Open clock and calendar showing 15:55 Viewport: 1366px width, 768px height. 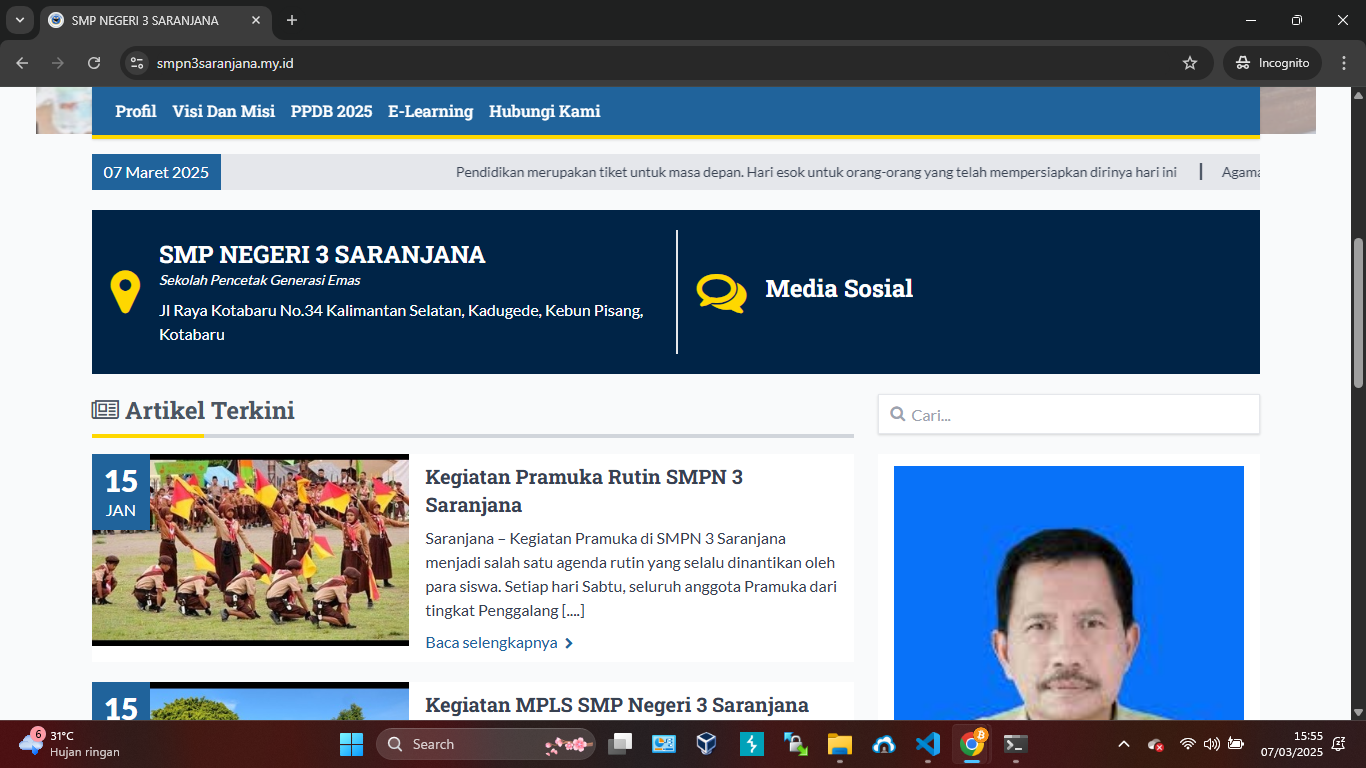[1291, 744]
